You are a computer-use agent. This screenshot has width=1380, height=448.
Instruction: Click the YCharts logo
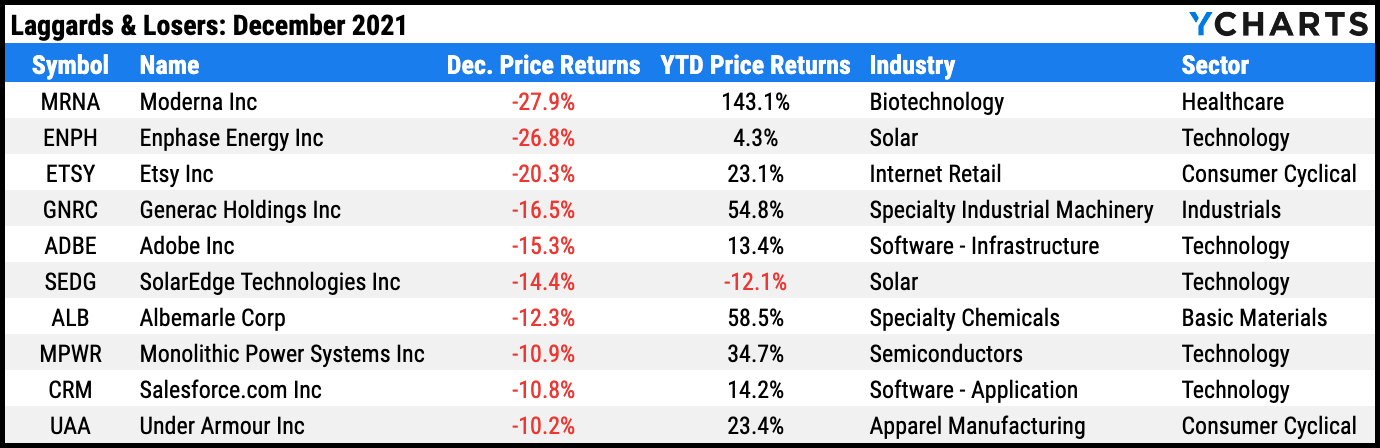pyautogui.click(x=1277, y=24)
